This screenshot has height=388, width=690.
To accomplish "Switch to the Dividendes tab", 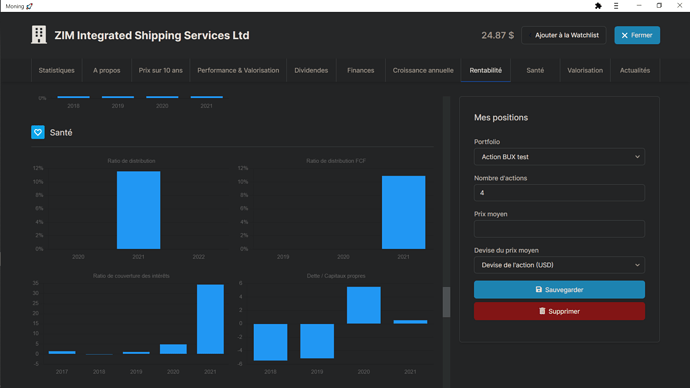I will [311, 70].
